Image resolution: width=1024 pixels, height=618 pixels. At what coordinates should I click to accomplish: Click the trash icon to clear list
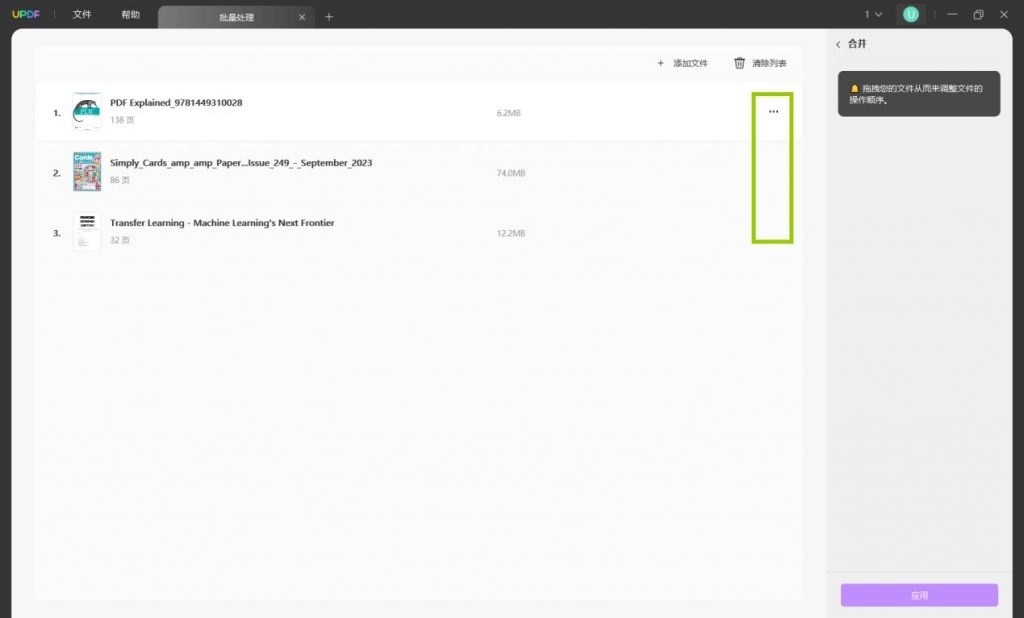(739, 63)
